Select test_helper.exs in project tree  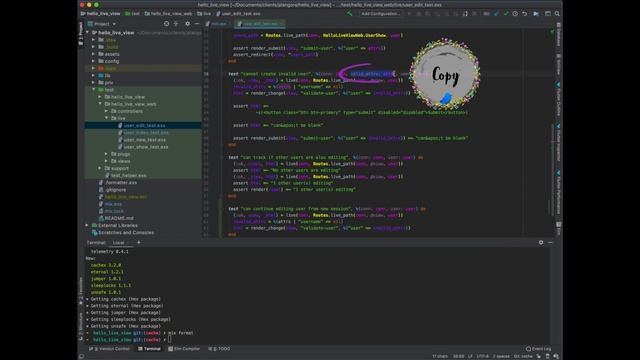(129, 176)
